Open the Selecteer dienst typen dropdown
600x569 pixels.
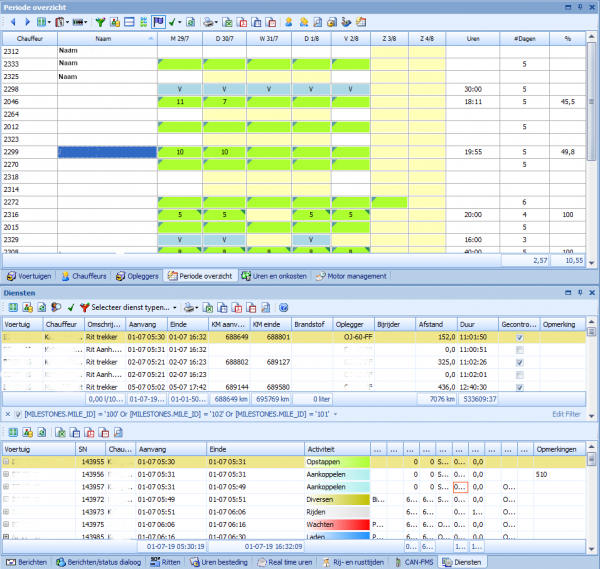click(x=175, y=308)
